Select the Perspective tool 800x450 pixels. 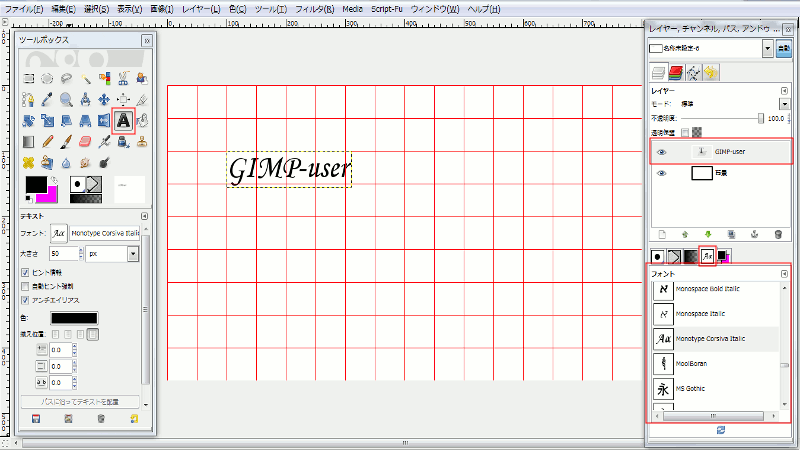(85, 121)
